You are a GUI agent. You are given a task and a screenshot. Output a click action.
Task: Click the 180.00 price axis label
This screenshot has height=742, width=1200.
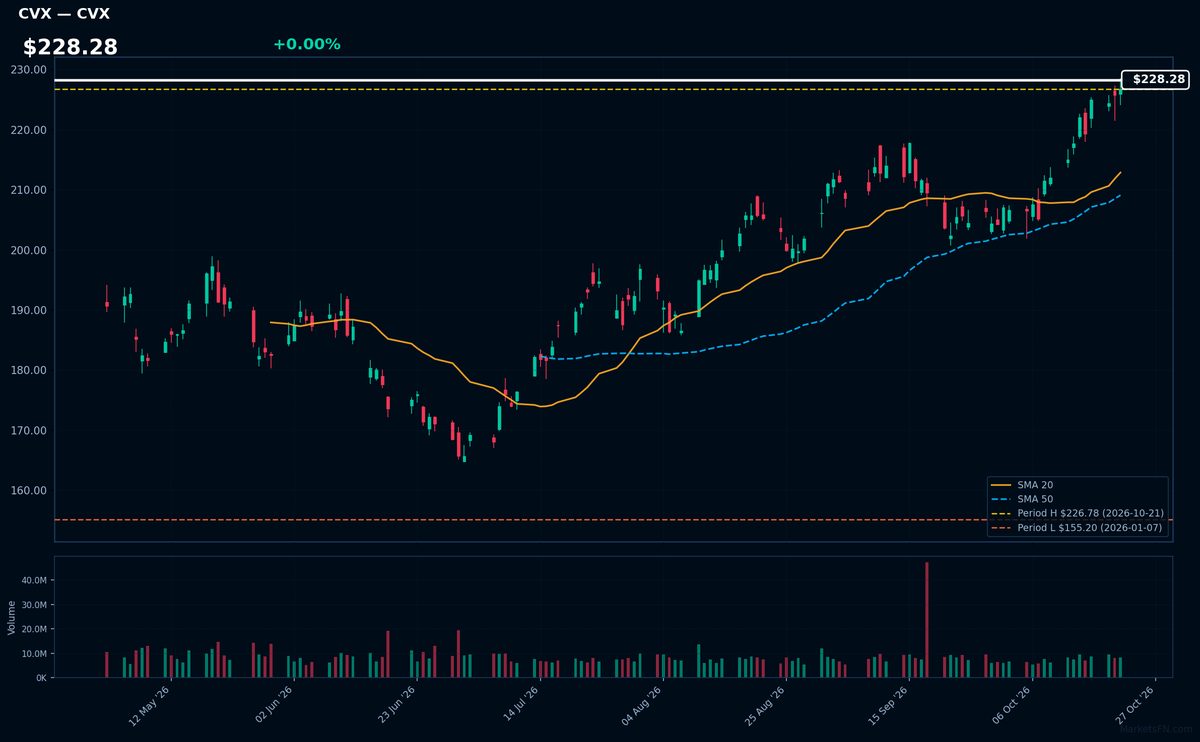[x=29, y=370]
